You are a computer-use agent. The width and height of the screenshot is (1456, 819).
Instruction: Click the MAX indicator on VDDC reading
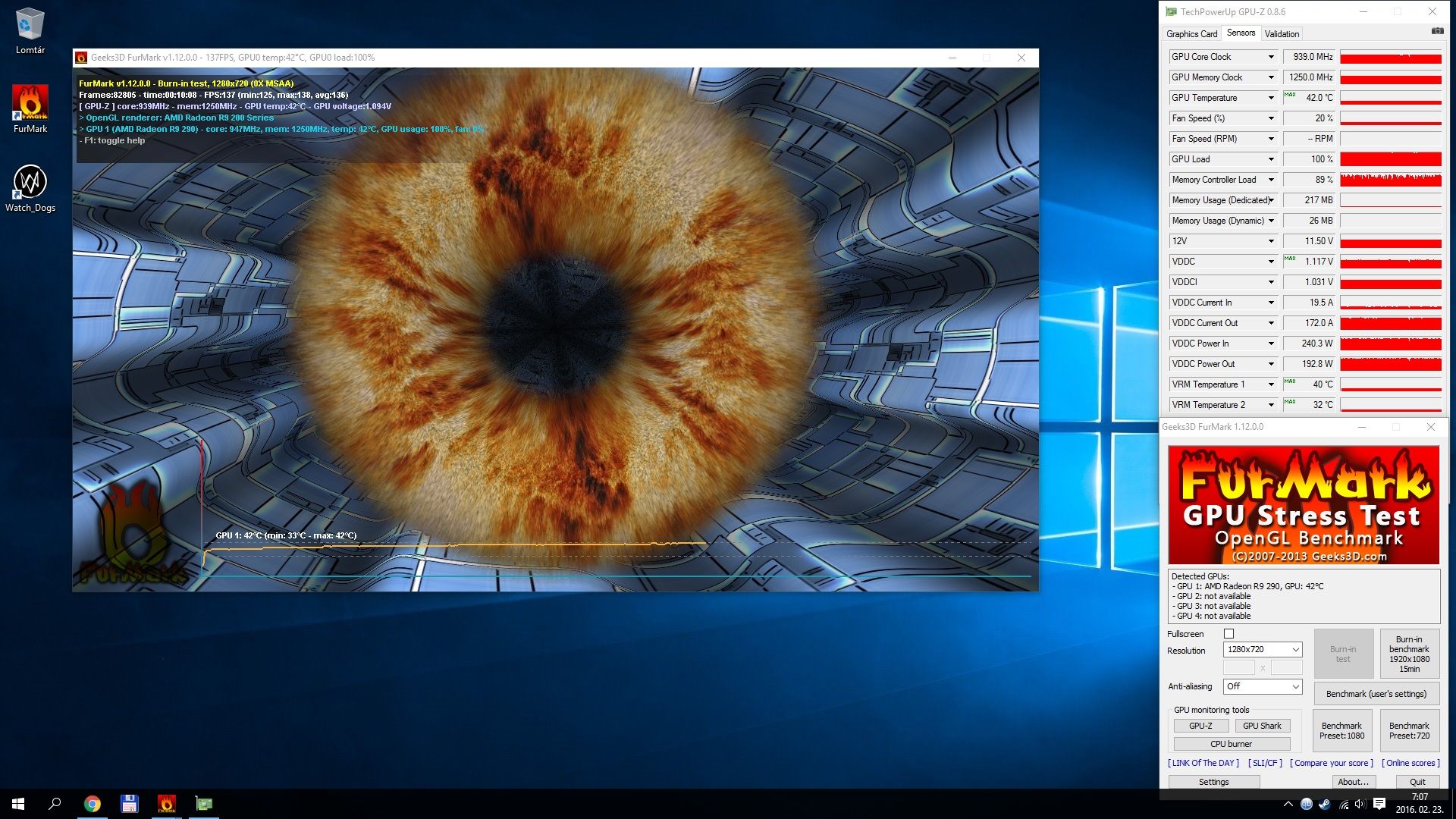tap(1289, 259)
